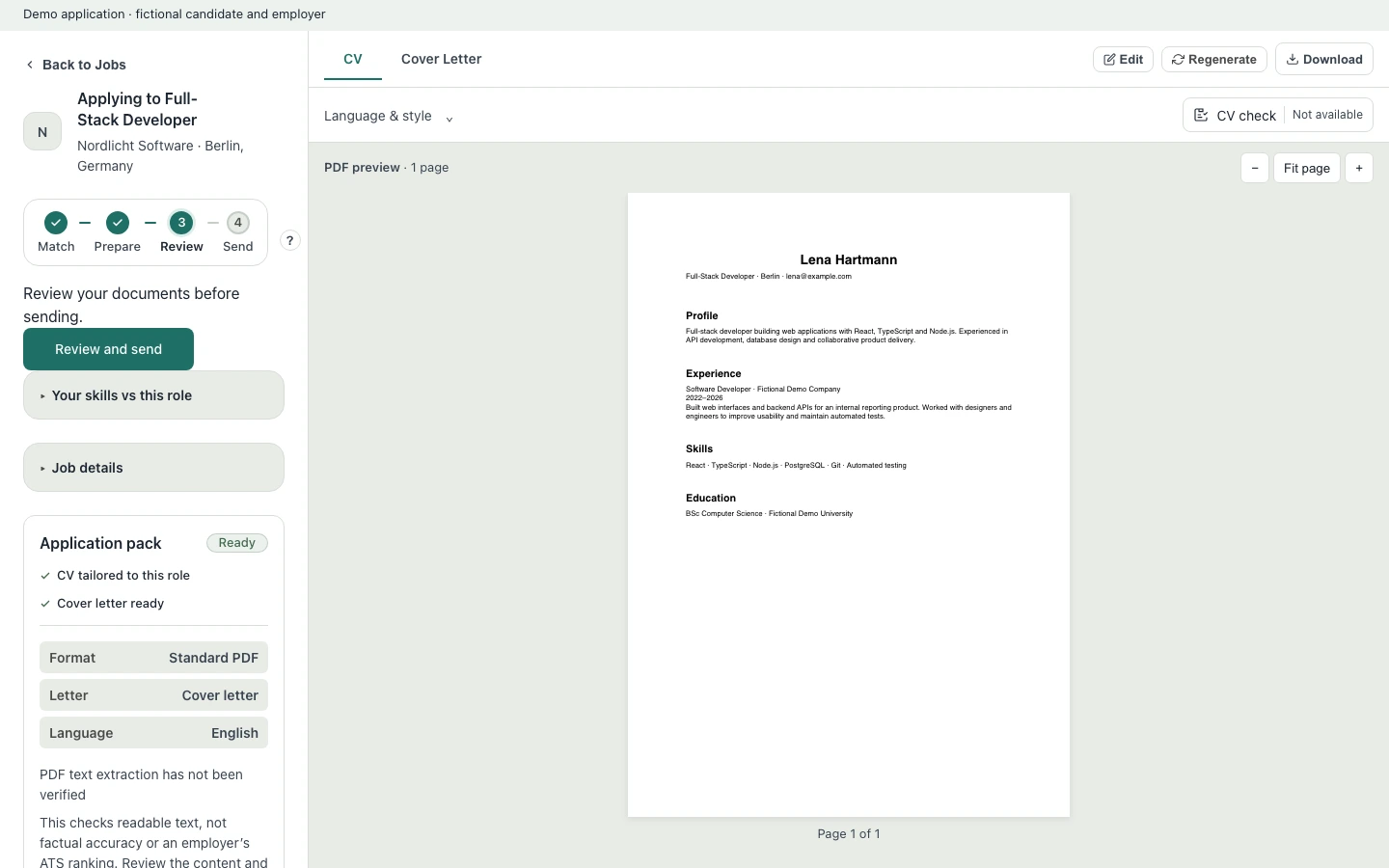Screen dimensions: 1389x868
Task: Zoom out the PDF preview
Action: pyautogui.click(x=1255, y=168)
